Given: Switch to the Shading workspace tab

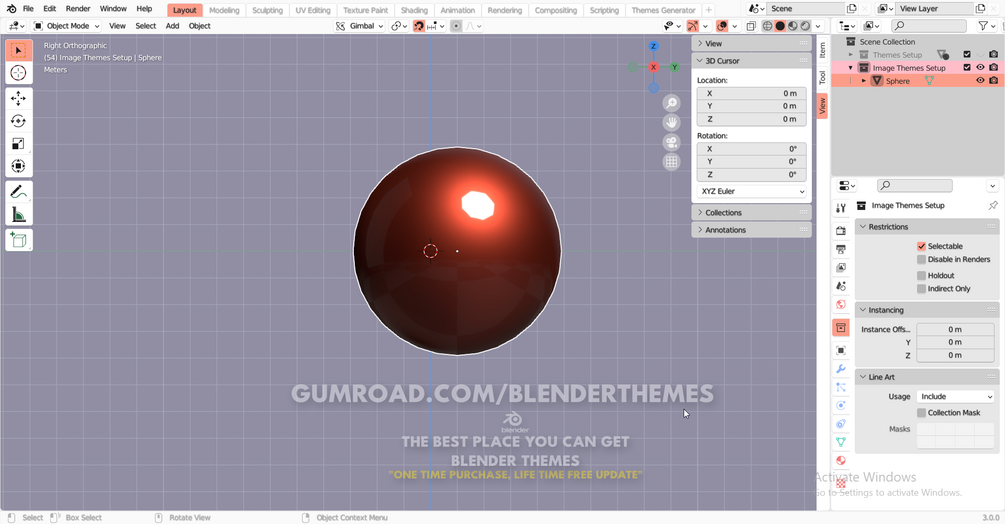Looking at the screenshot, I should [x=414, y=10].
